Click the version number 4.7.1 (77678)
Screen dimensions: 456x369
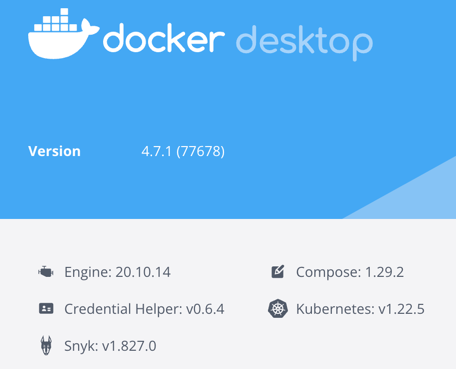point(183,151)
